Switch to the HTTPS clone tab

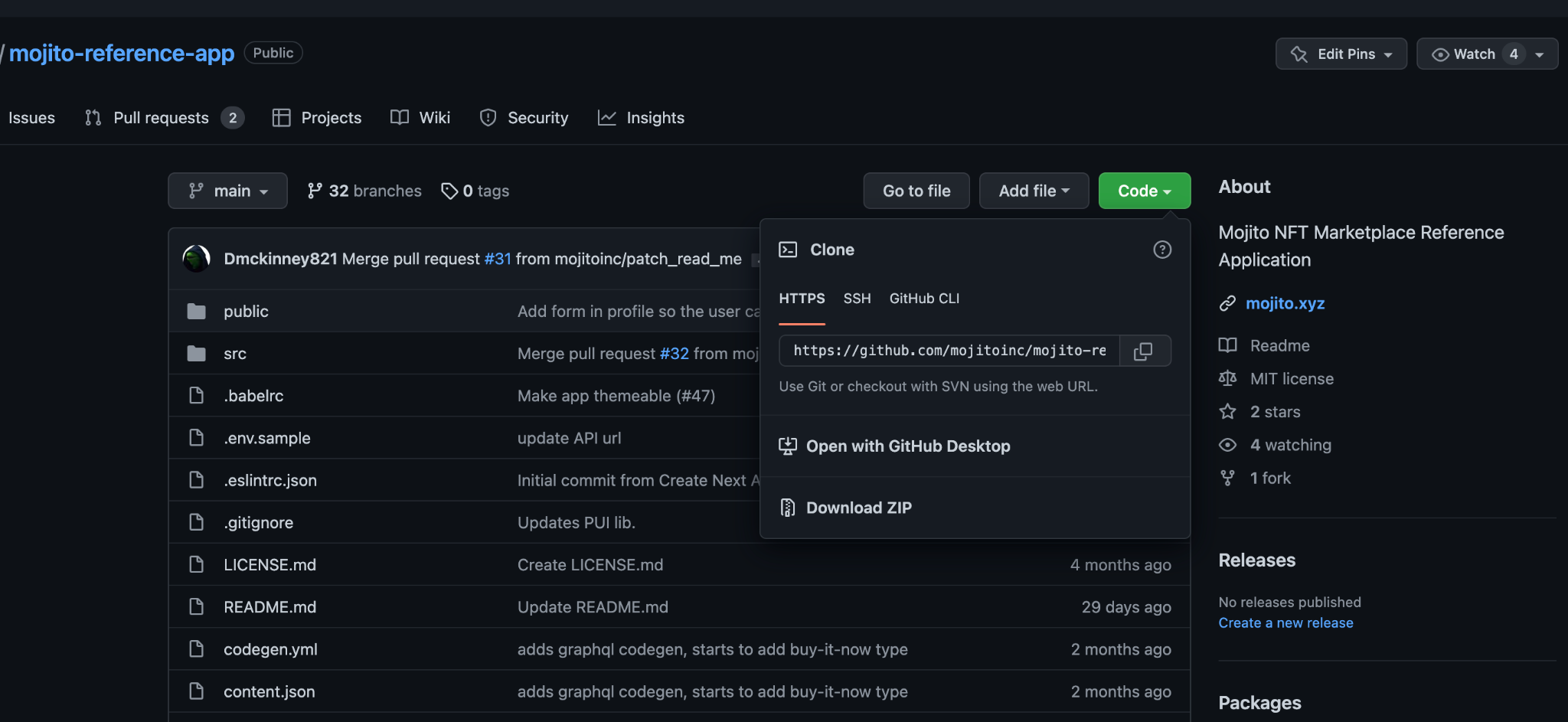coord(802,299)
